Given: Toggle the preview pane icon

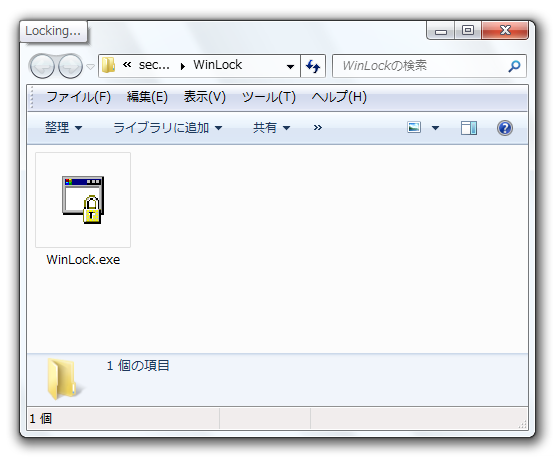Looking at the screenshot, I should (x=469, y=128).
